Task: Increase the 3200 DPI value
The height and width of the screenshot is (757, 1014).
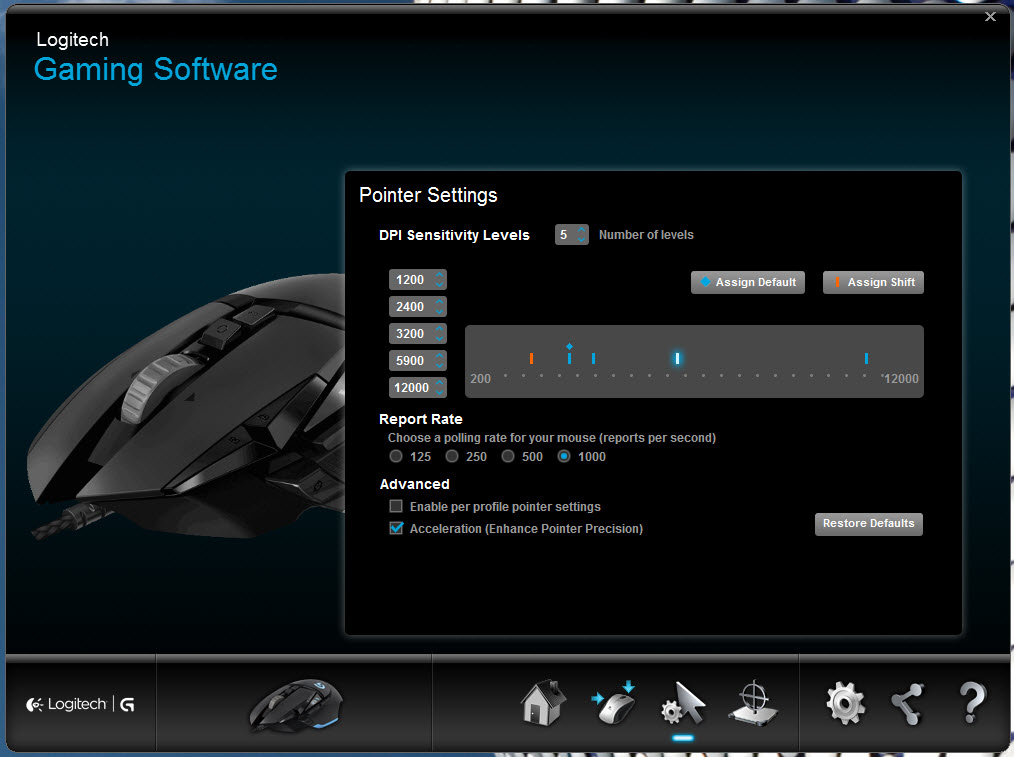Action: pos(440,329)
